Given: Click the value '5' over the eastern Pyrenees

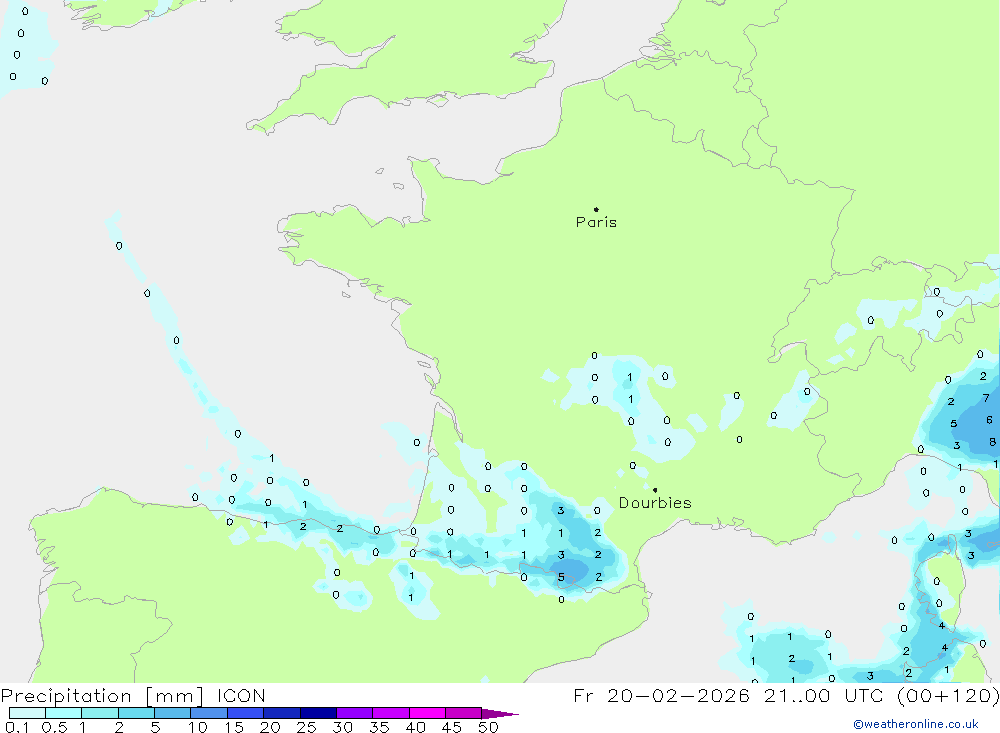Looking at the screenshot, I should (x=561, y=577).
